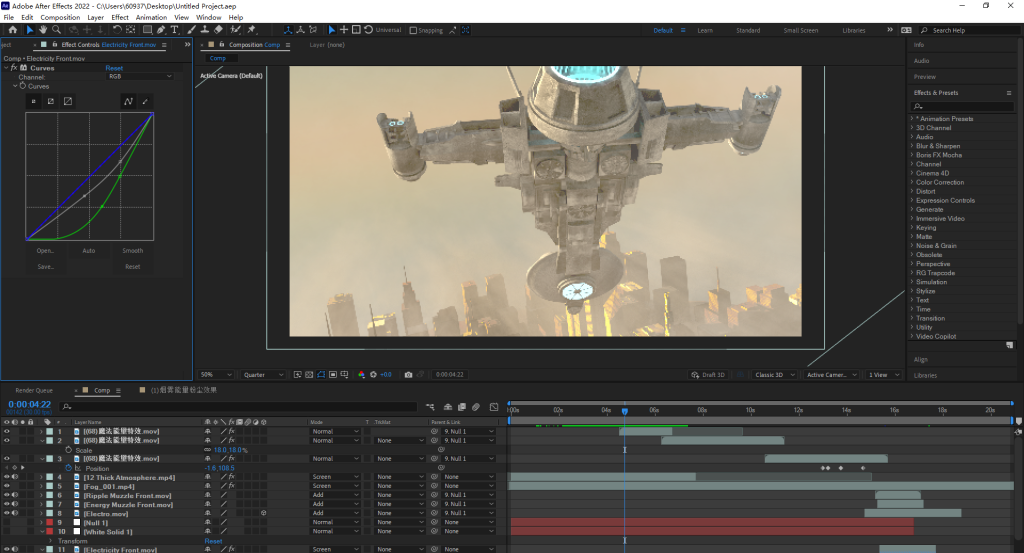
Task: Select the Clone Stamp tool
Action: (204, 29)
